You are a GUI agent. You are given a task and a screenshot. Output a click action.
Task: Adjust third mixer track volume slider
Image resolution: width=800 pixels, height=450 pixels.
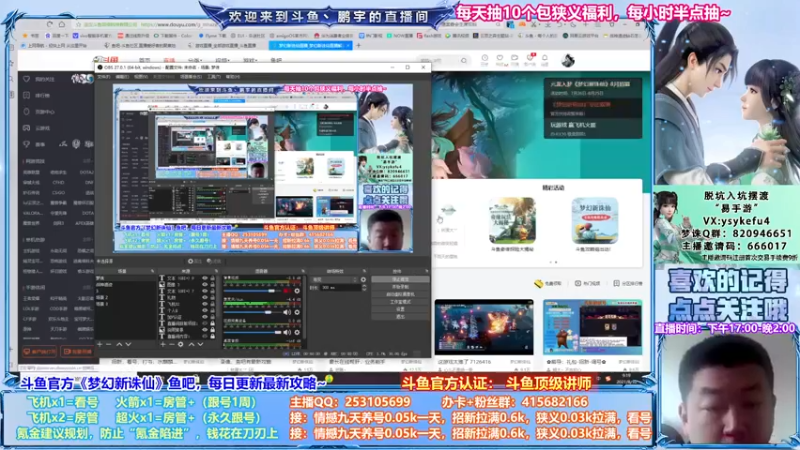coord(252,332)
